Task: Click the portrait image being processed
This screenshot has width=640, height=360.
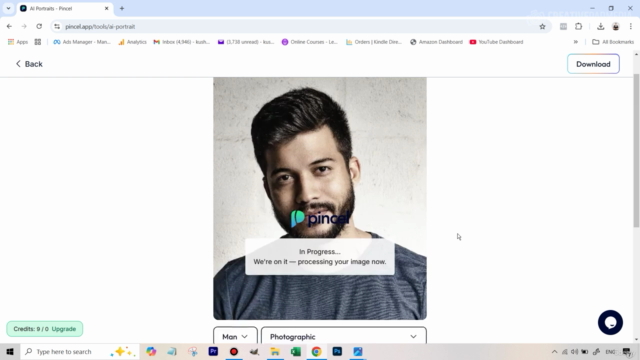Action: [320, 198]
